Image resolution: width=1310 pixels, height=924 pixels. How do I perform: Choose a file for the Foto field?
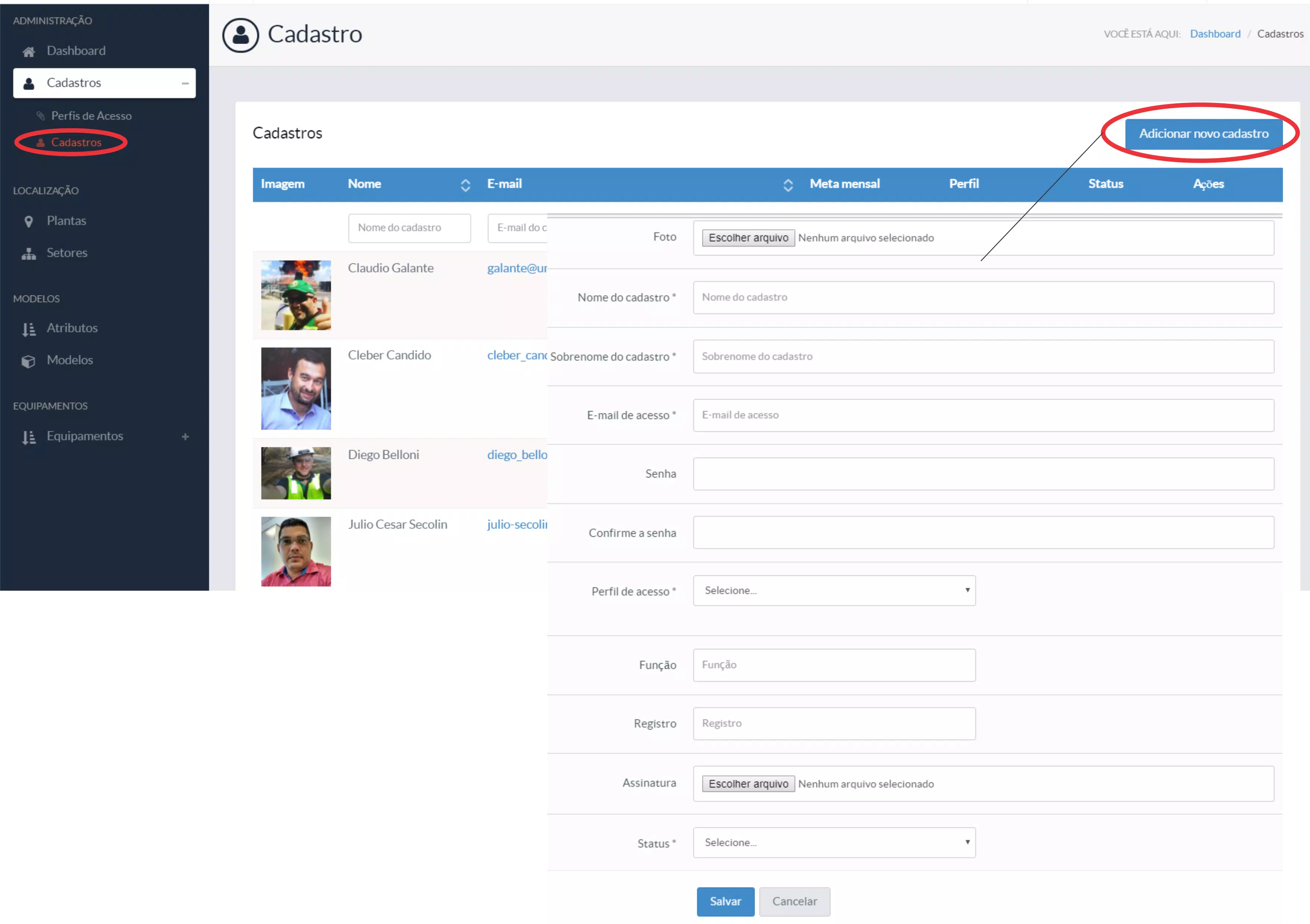pos(748,238)
